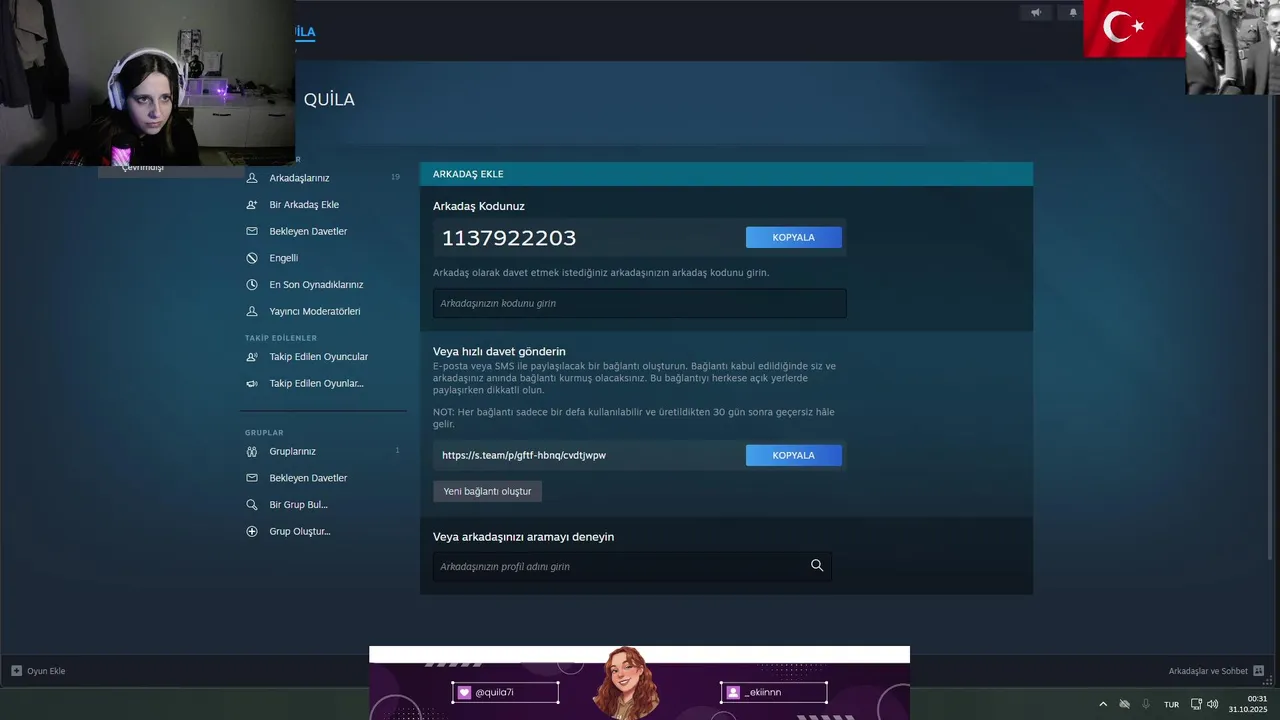This screenshot has width=1280, height=720.
Task: Click the chat icon beside Arkadaşlar ve Sohbet
Action: [x=1259, y=671]
